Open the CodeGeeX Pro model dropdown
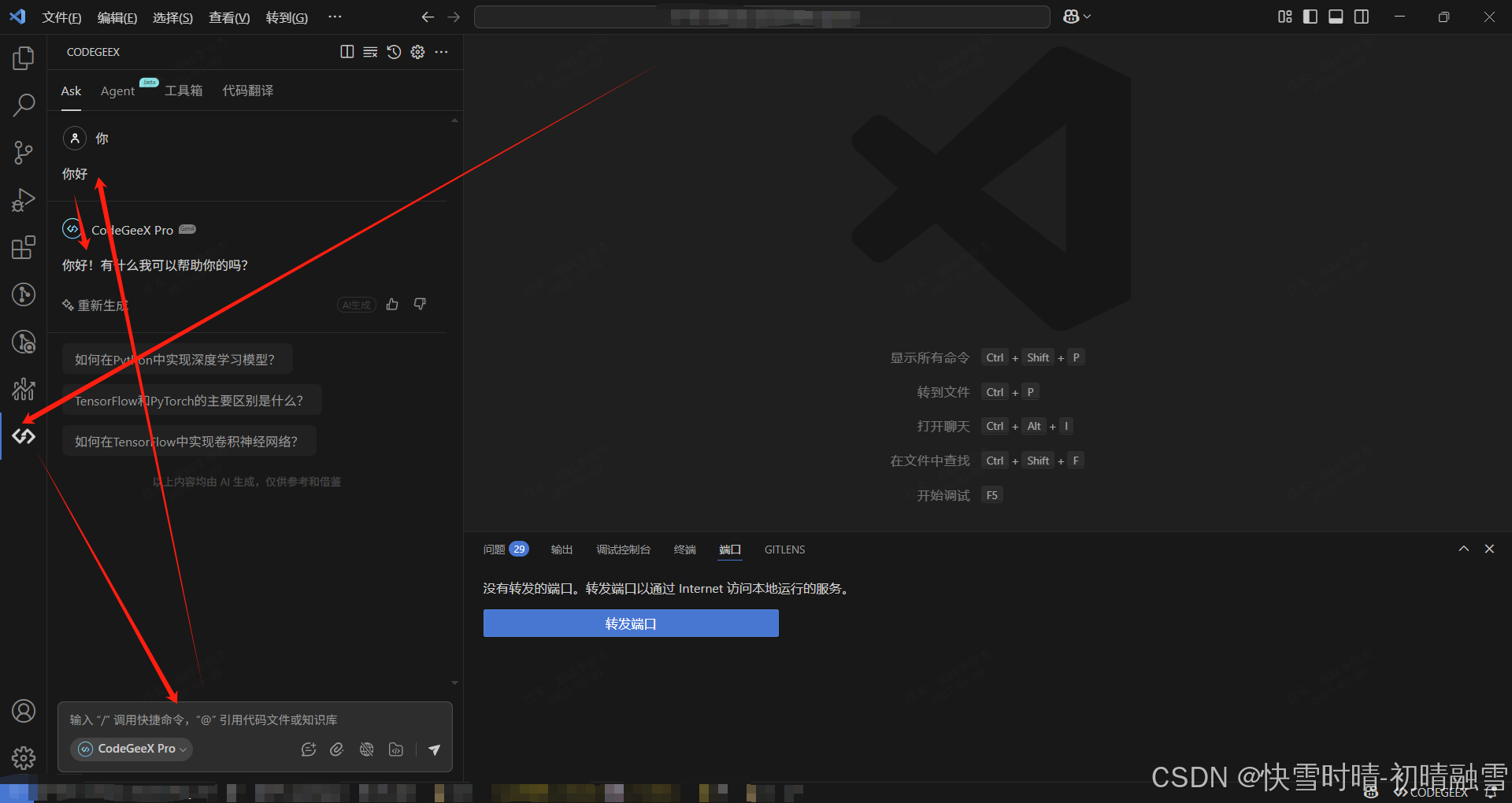 [x=132, y=749]
